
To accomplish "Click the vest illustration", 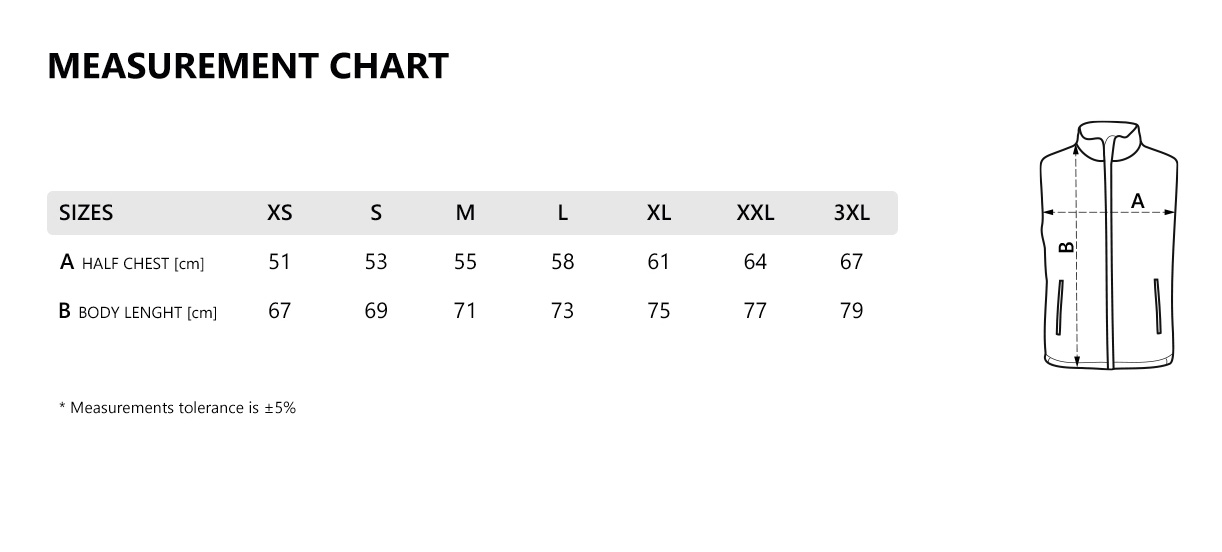I will pos(1108,245).
